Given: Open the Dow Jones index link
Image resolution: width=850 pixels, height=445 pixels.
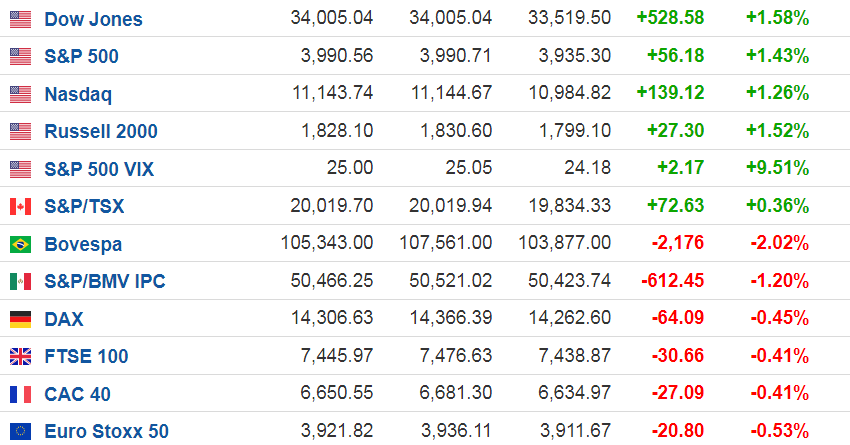Looking at the screenshot, I should tap(93, 19).
